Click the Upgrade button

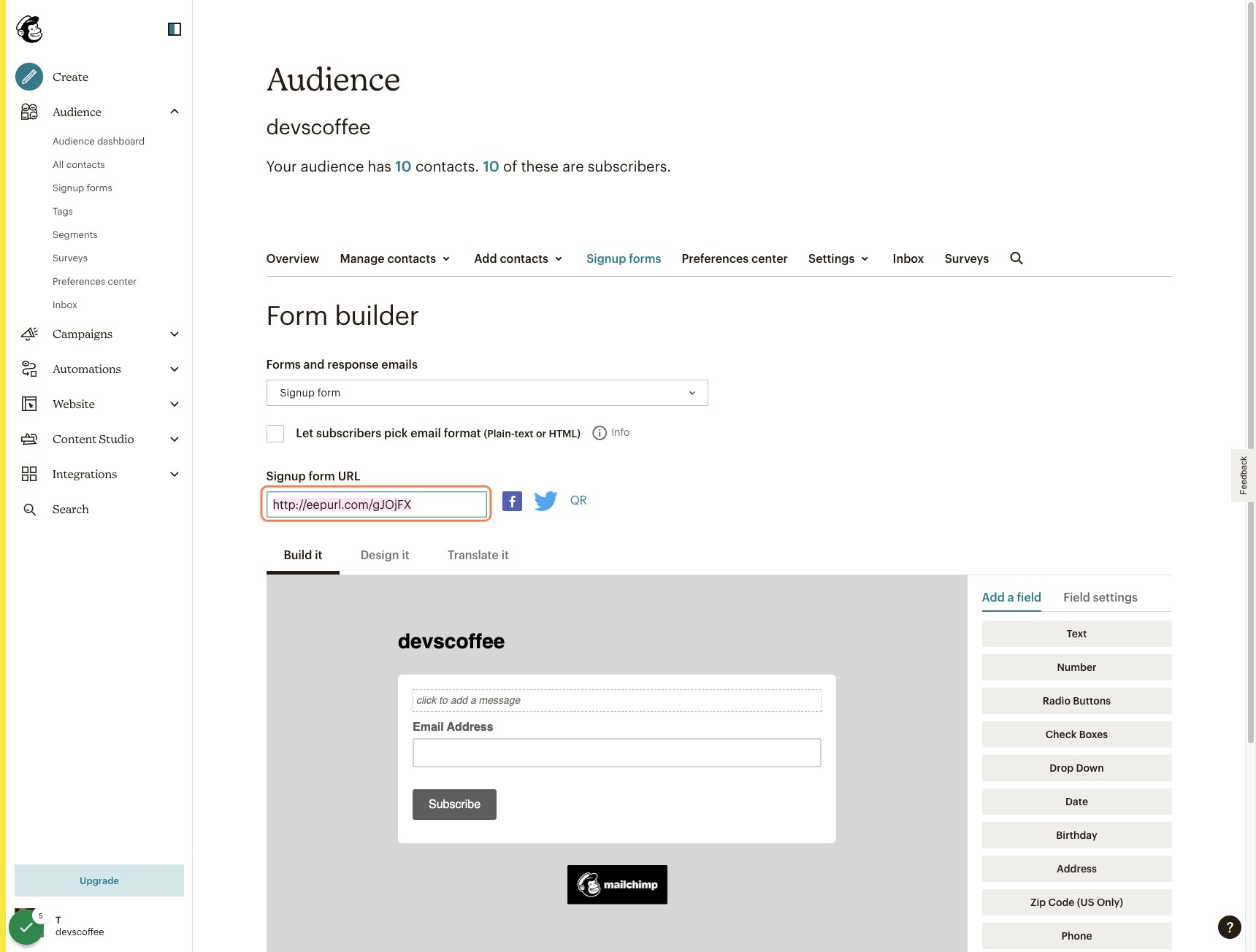point(99,880)
